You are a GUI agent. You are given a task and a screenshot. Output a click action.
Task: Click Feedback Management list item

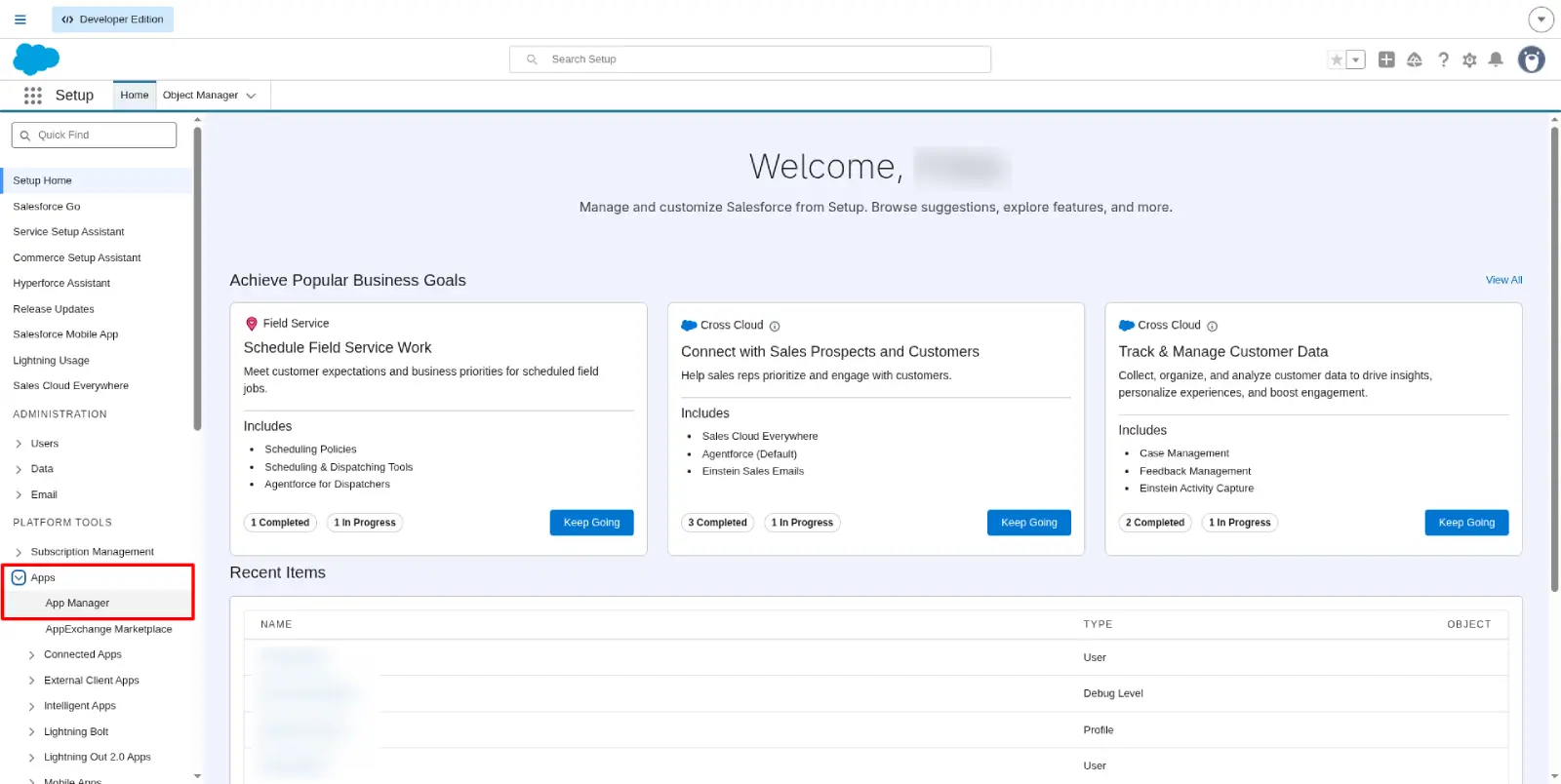pos(1195,472)
